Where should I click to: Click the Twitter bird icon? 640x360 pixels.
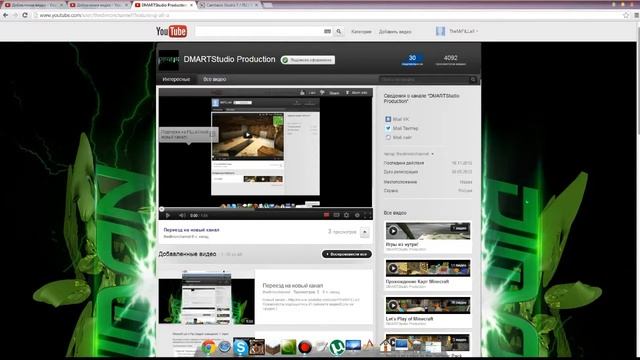388,128
